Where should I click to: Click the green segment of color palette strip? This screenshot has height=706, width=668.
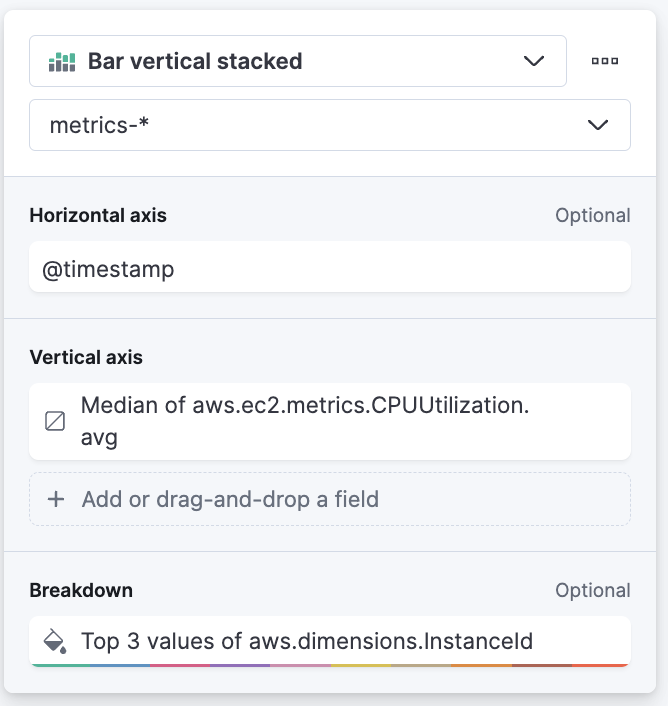[x=60, y=664]
